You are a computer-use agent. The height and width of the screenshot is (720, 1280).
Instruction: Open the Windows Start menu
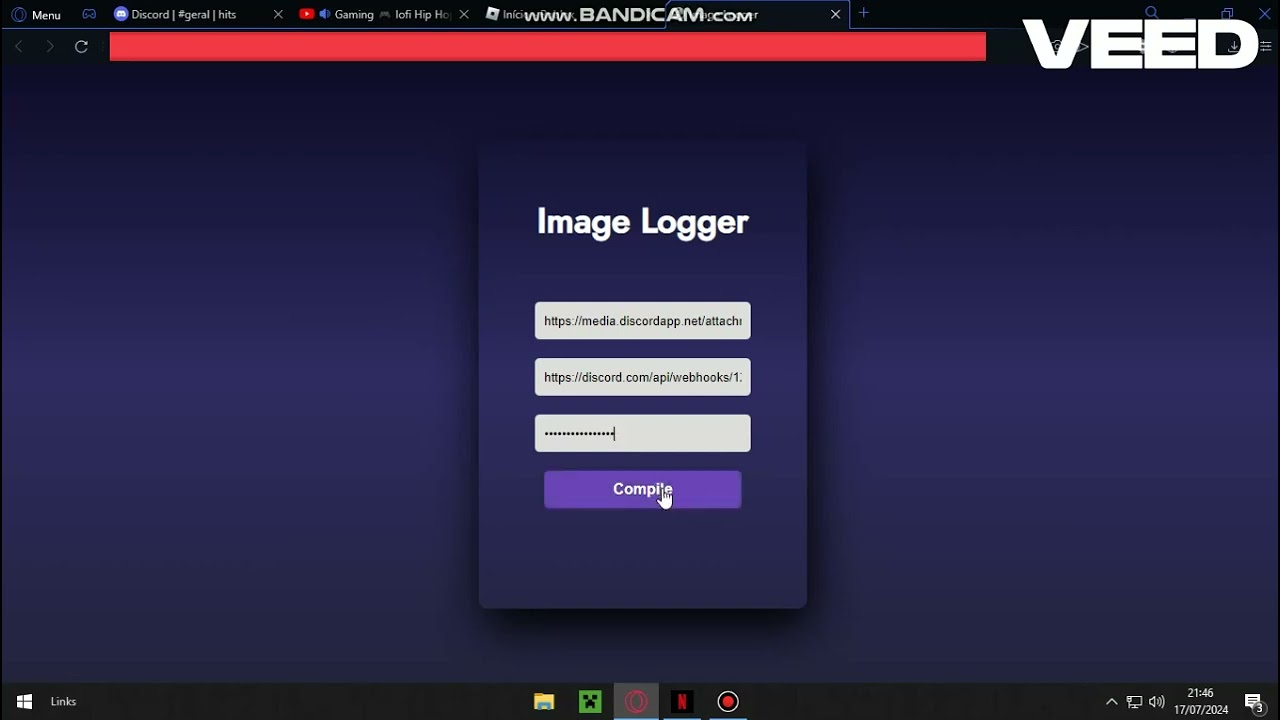25,702
